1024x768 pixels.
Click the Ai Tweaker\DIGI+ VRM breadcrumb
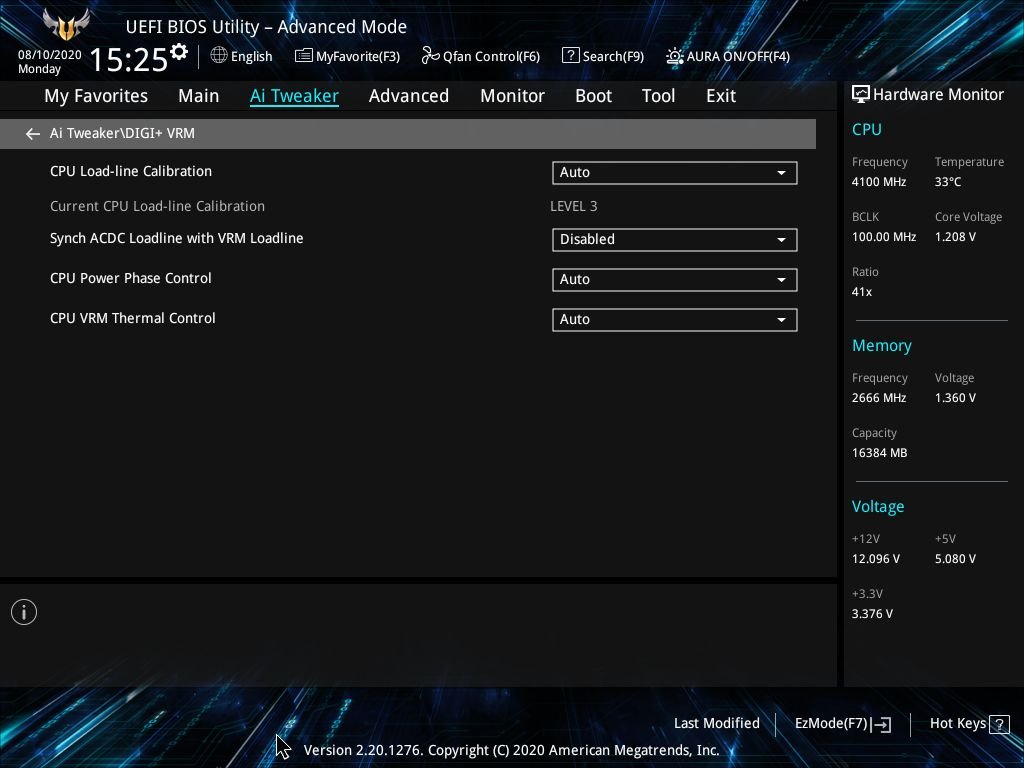(x=122, y=133)
